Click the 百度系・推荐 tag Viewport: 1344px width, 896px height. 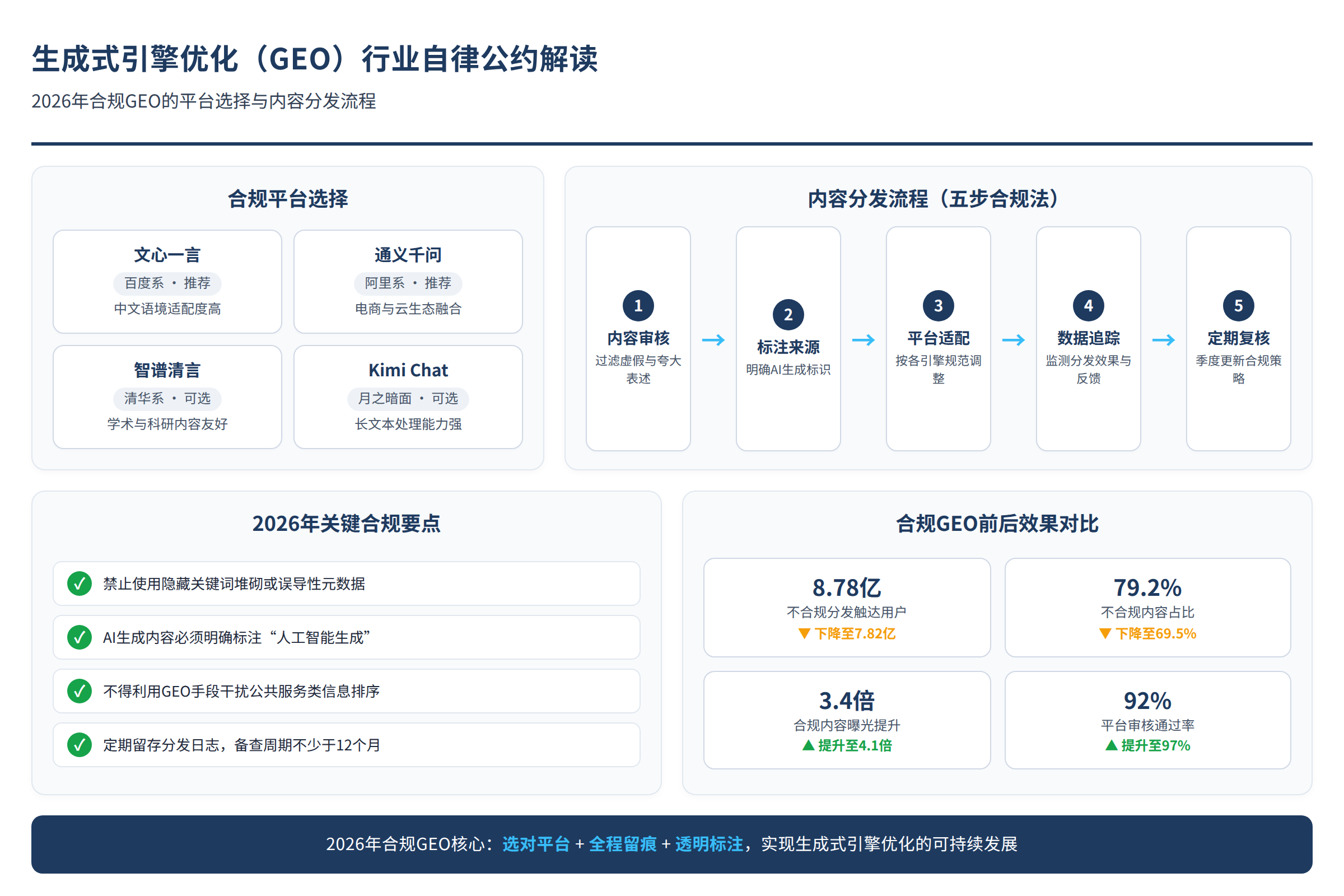pos(167,283)
